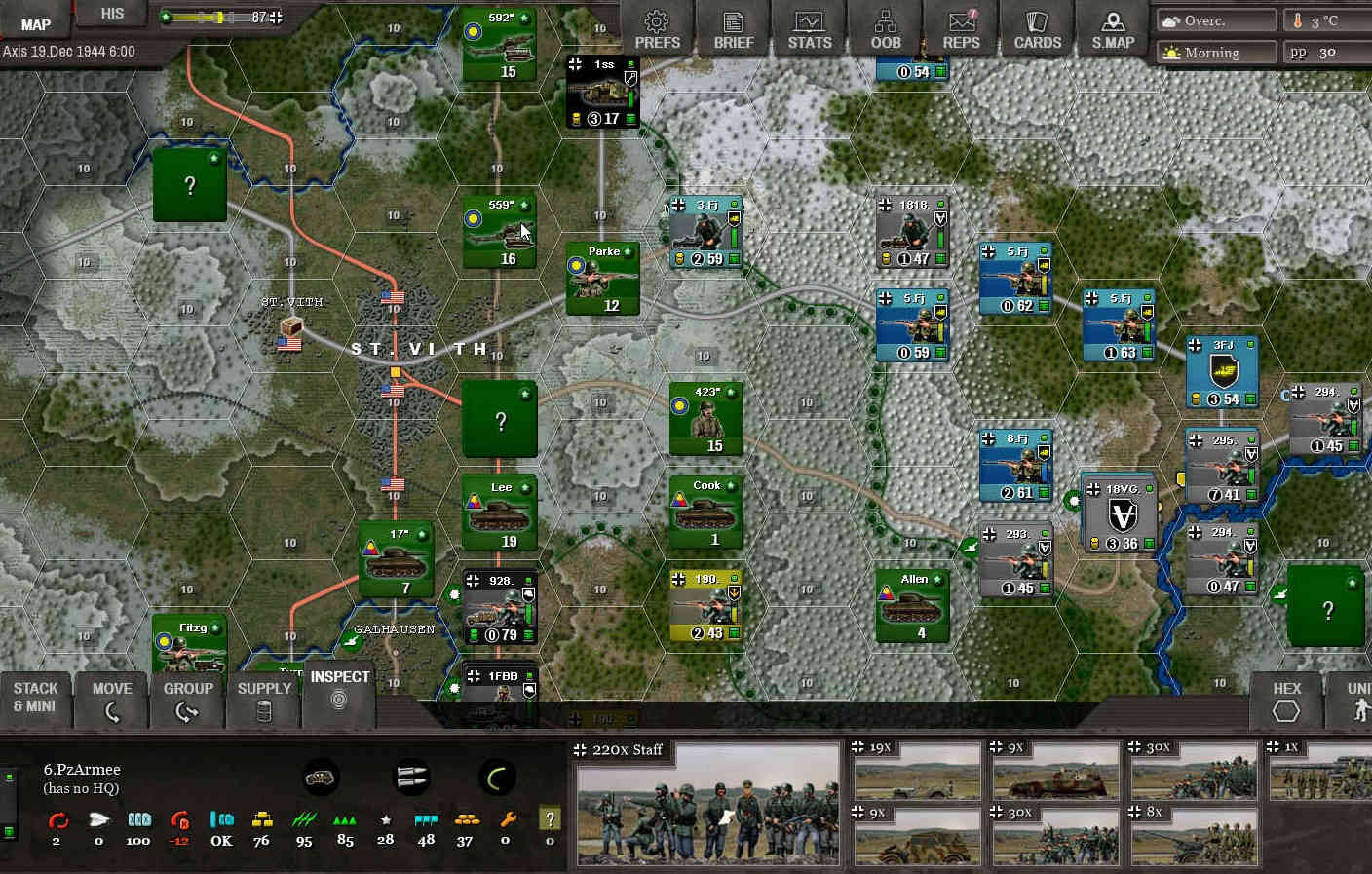Select the 5.Fj unit counter with 63

click(x=1119, y=324)
